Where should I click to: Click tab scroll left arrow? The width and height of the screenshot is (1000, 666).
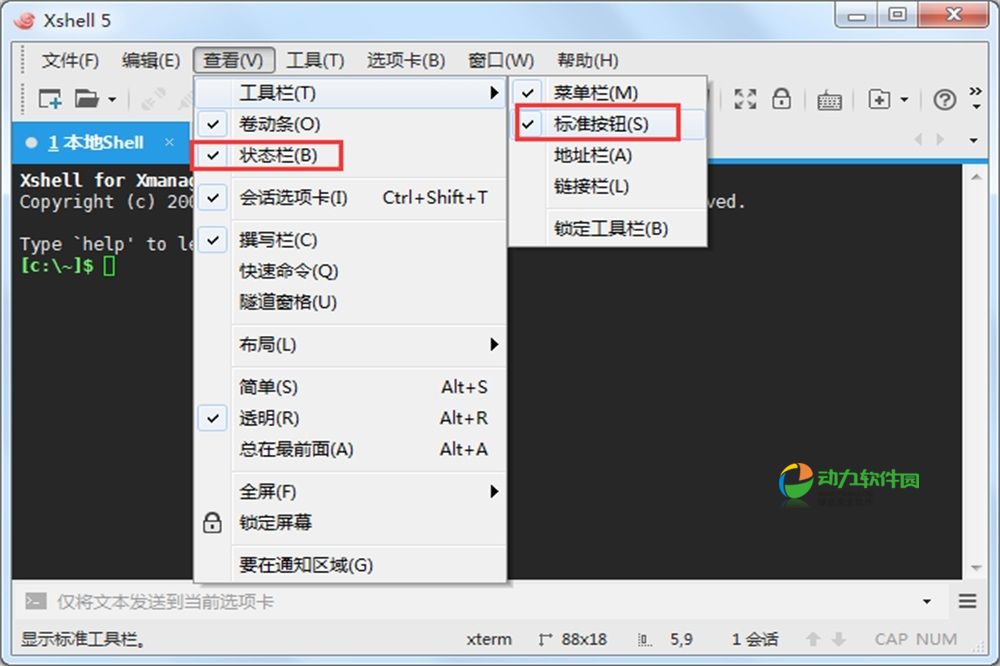point(918,139)
